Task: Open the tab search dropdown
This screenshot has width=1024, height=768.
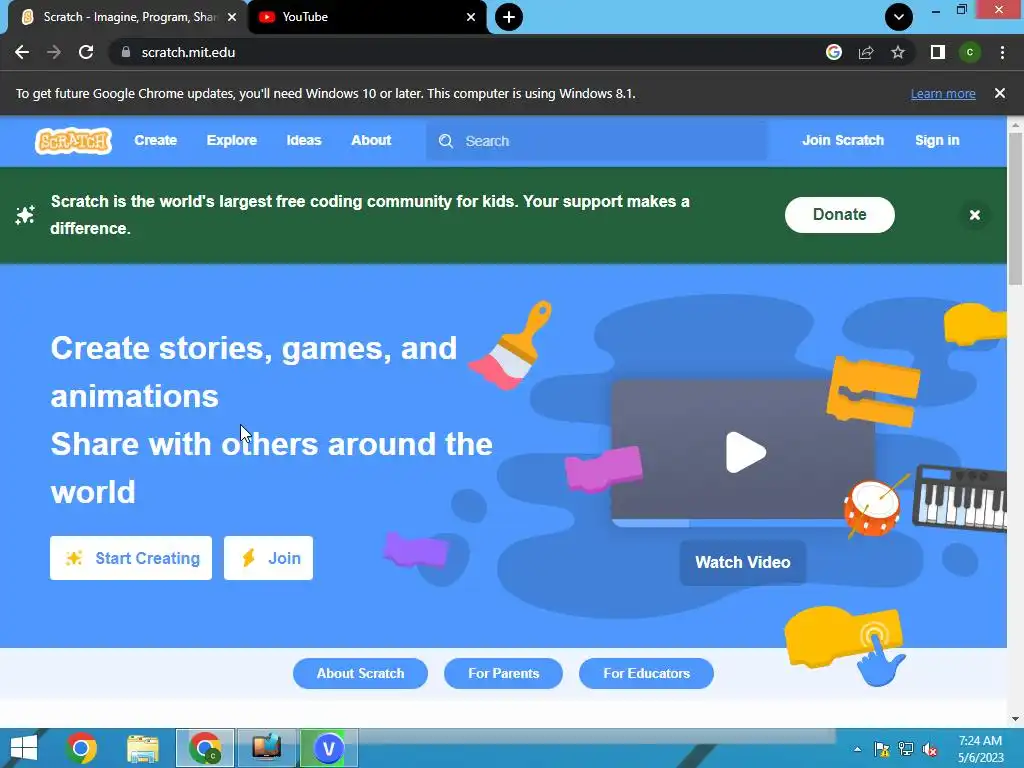Action: 899,17
